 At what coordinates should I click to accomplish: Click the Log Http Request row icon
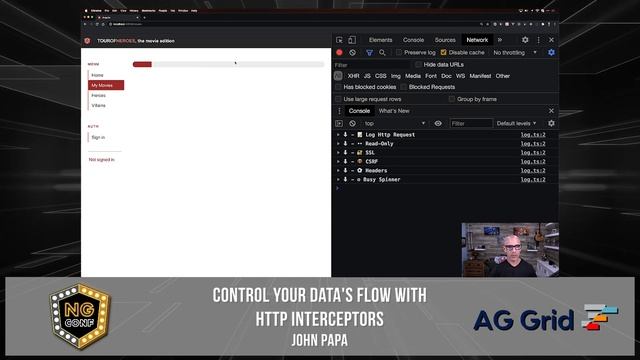360,135
